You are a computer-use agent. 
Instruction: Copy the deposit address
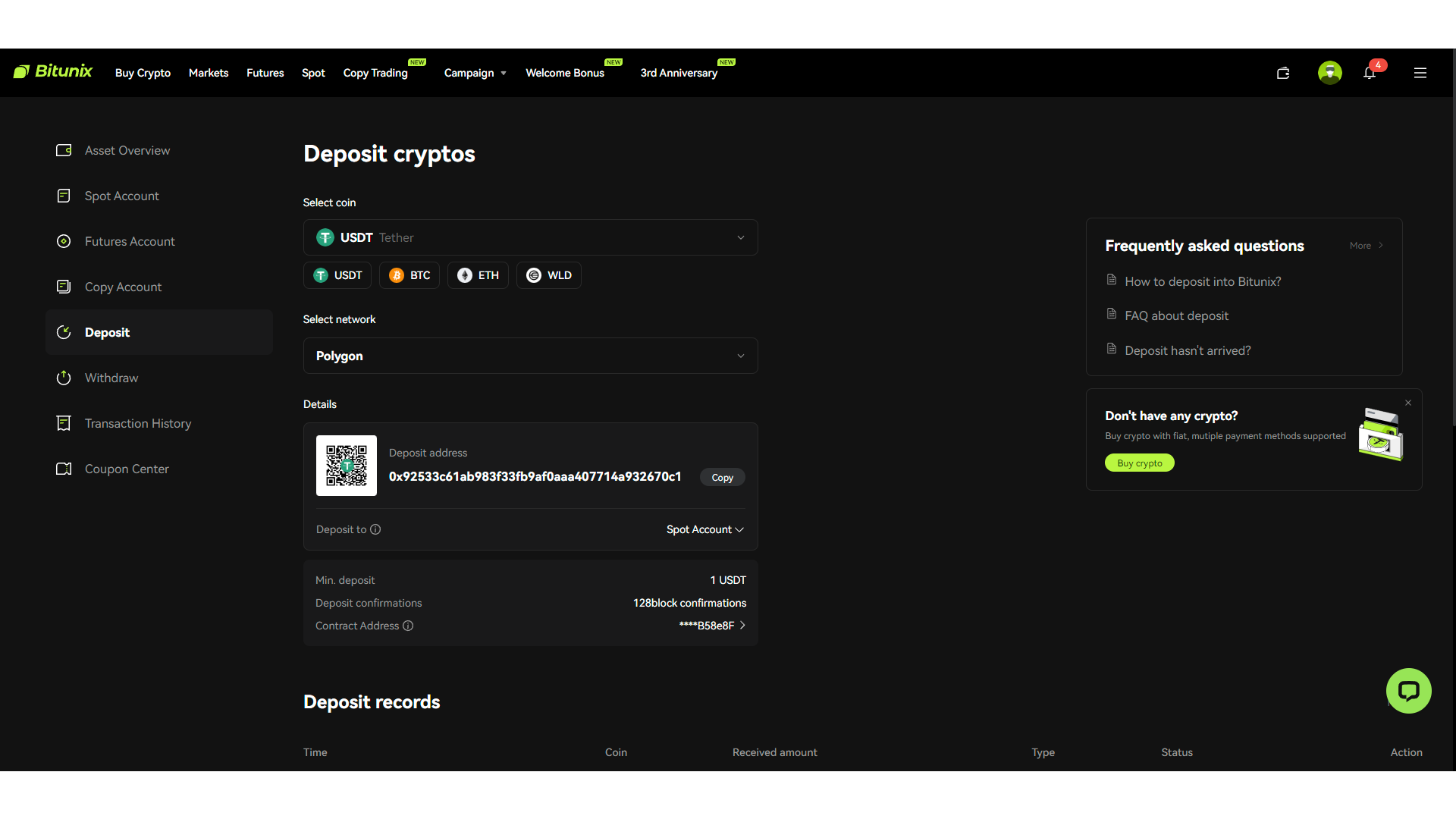pos(723,478)
